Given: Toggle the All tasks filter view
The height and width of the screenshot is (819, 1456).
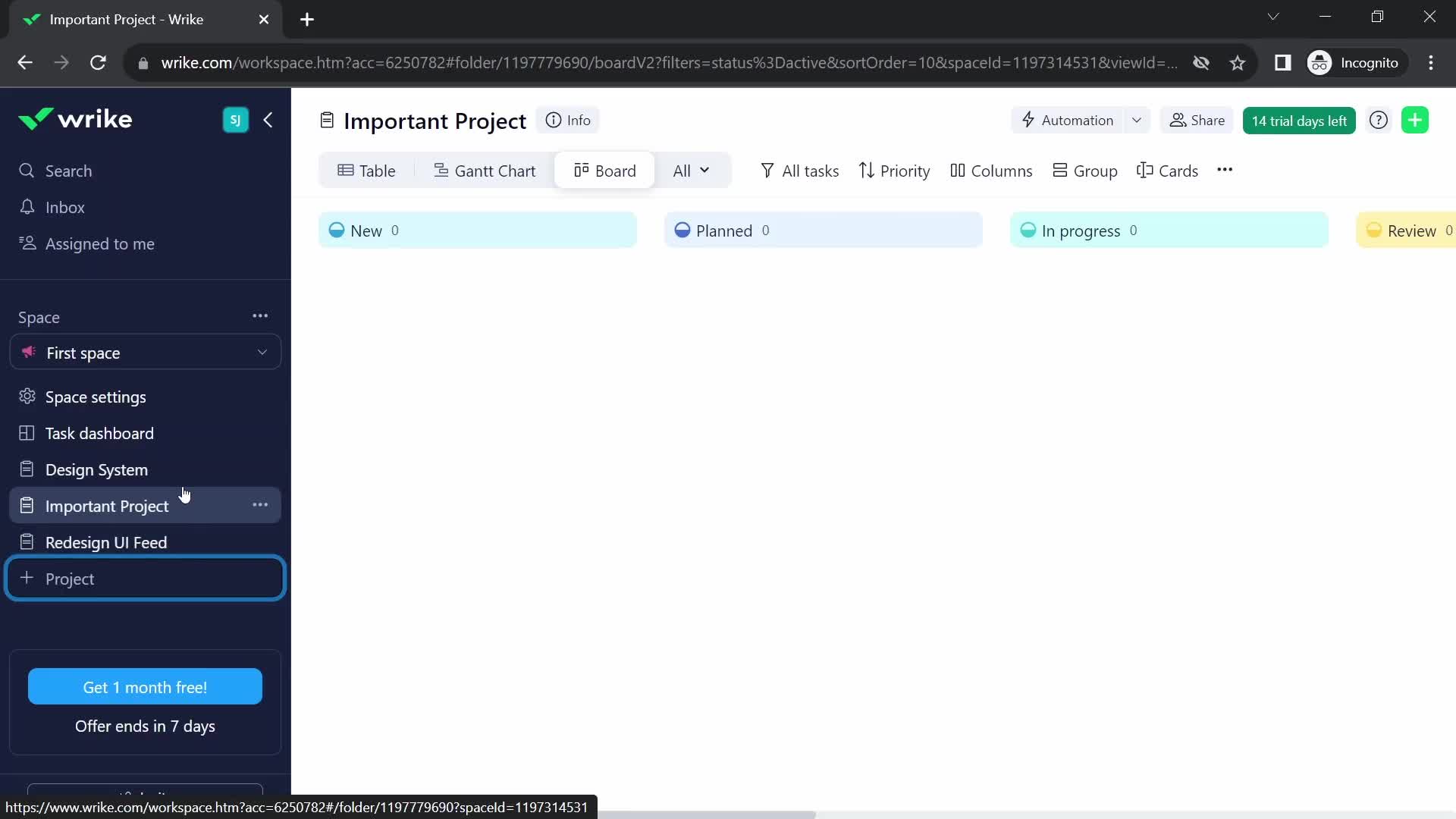Looking at the screenshot, I should click(x=800, y=170).
